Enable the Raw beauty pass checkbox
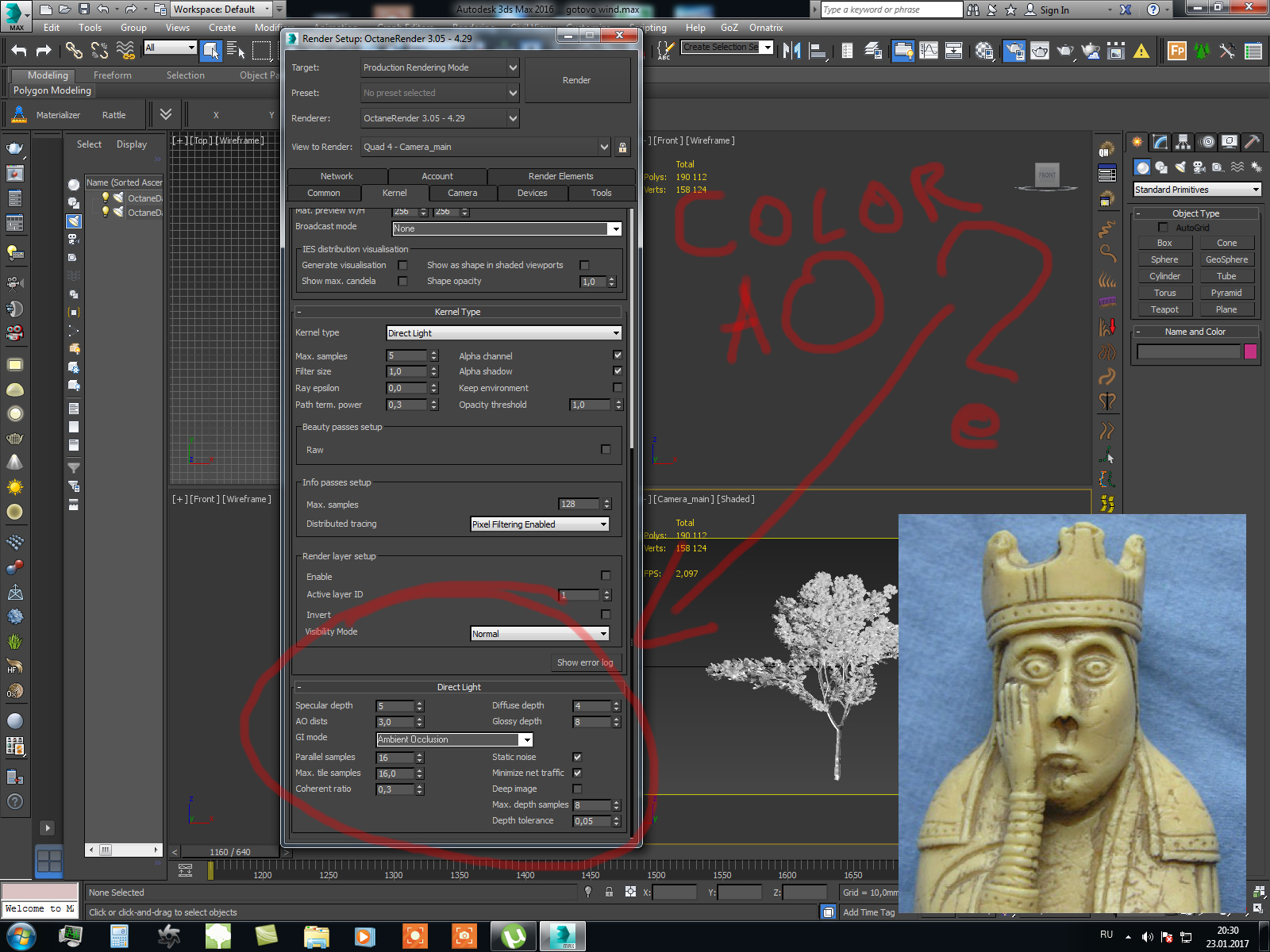 606,449
